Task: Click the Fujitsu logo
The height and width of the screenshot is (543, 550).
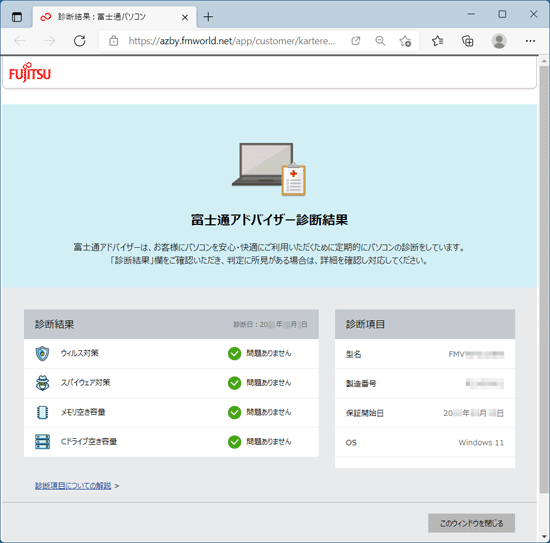Action: (x=30, y=72)
